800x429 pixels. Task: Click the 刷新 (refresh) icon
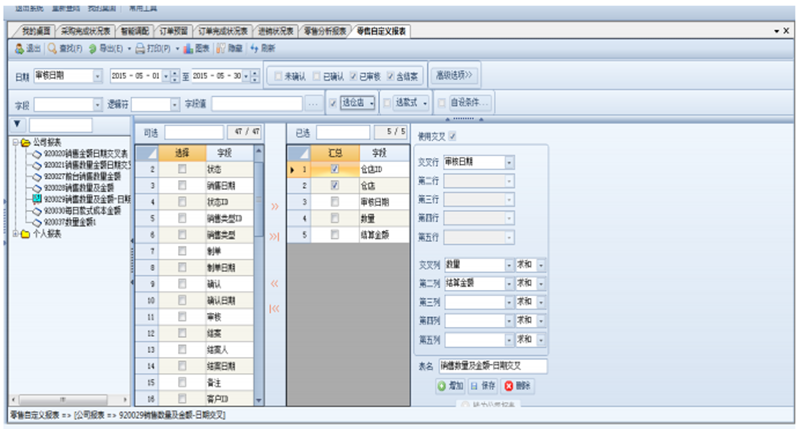pyautogui.click(x=255, y=48)
